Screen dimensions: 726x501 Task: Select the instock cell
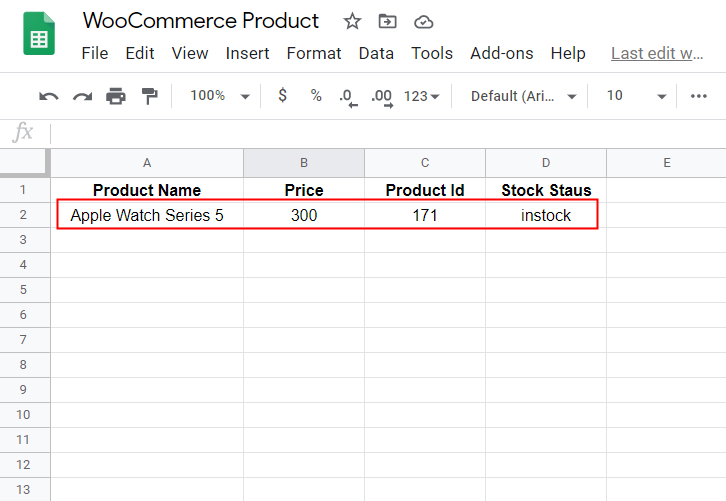tap(546, 215)
